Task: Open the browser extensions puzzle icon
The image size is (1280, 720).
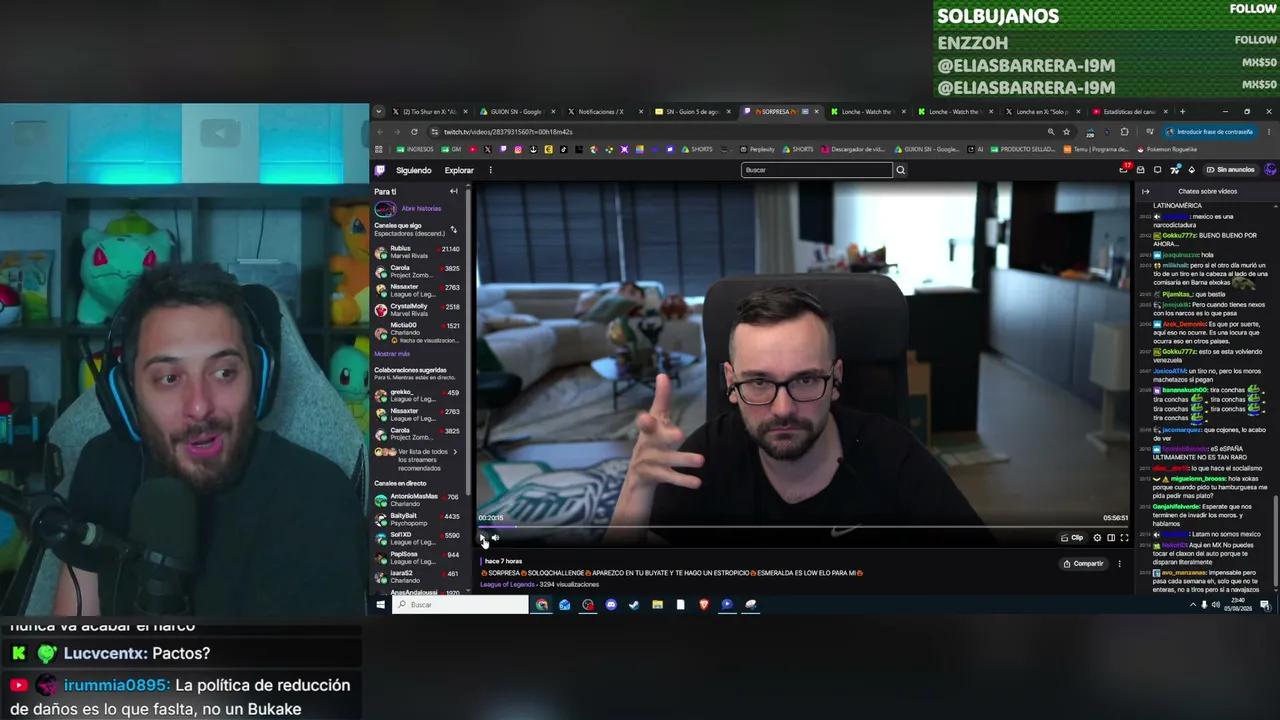Action: coord(1124,132)
